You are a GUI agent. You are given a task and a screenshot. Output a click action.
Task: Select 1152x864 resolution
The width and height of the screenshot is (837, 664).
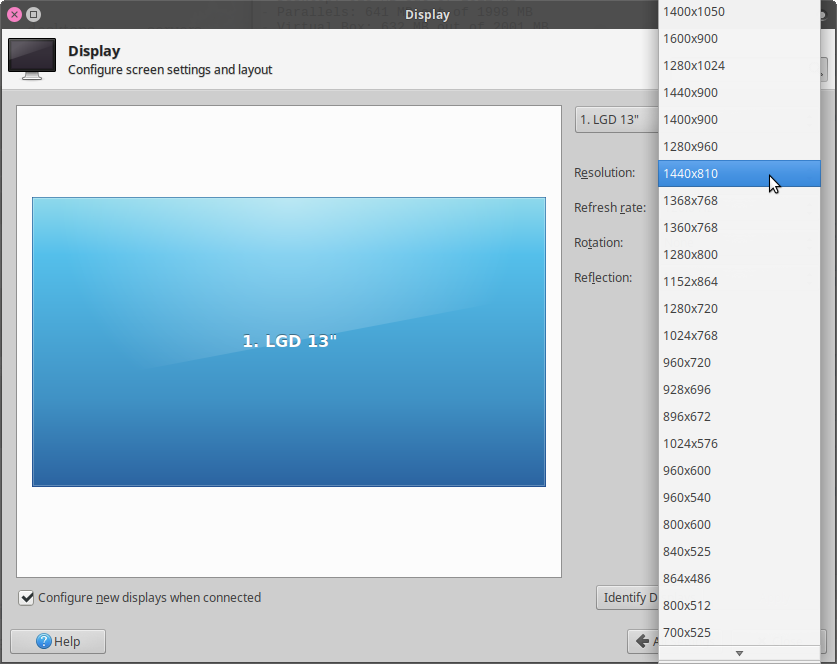(739, 282)
